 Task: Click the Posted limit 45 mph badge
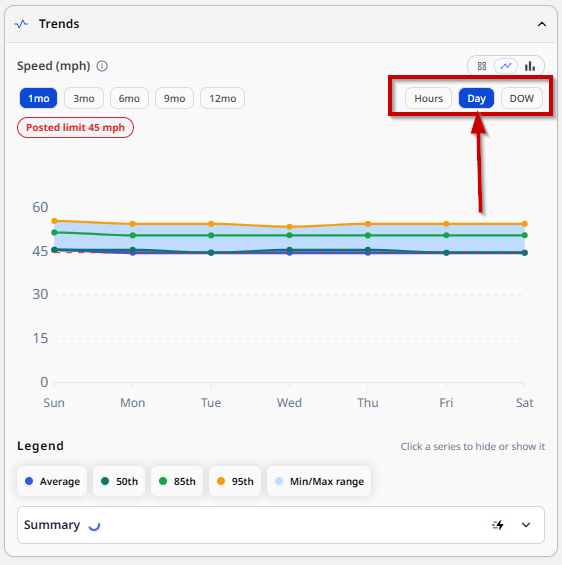(75, 128)
